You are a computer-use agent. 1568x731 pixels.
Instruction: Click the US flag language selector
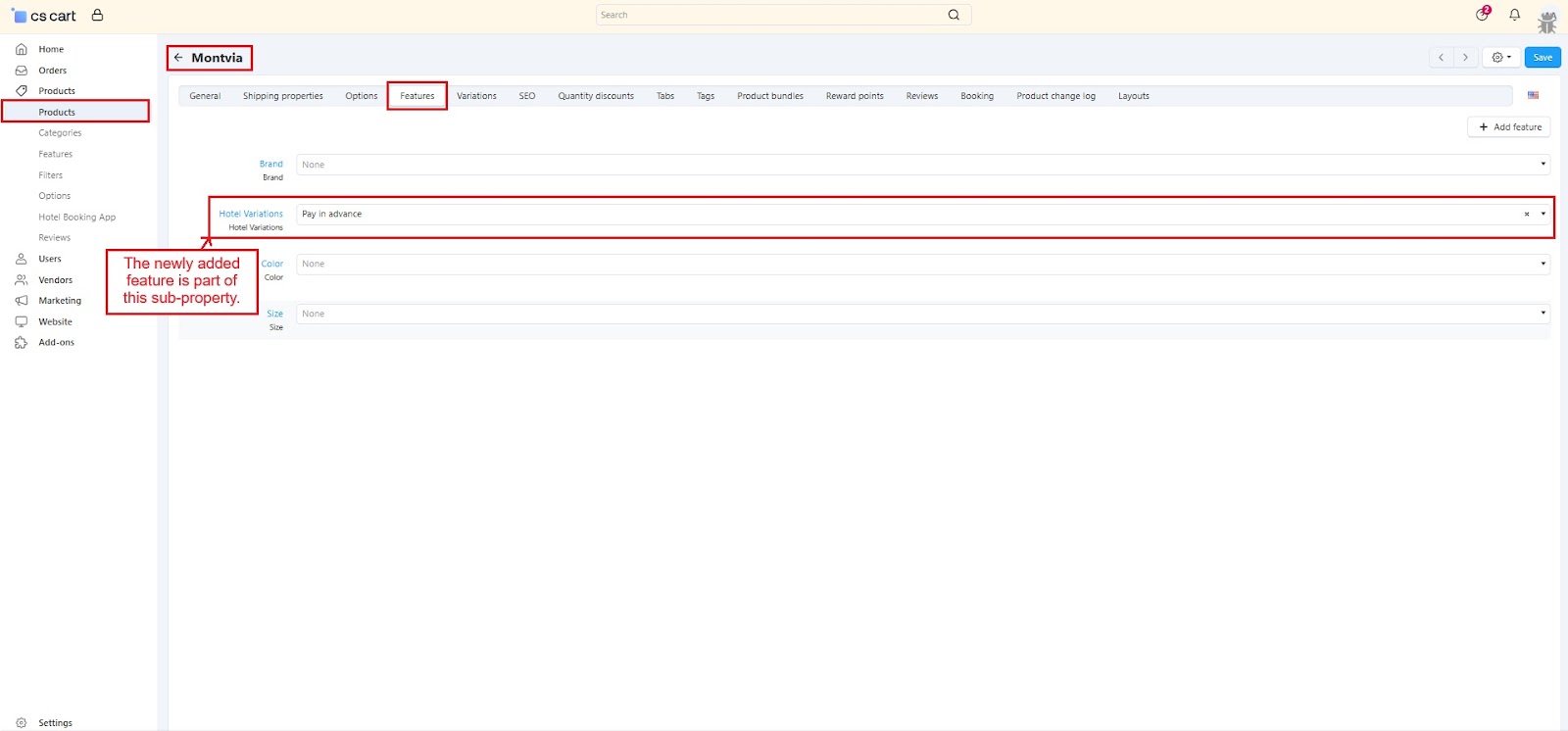point(1533,96)
